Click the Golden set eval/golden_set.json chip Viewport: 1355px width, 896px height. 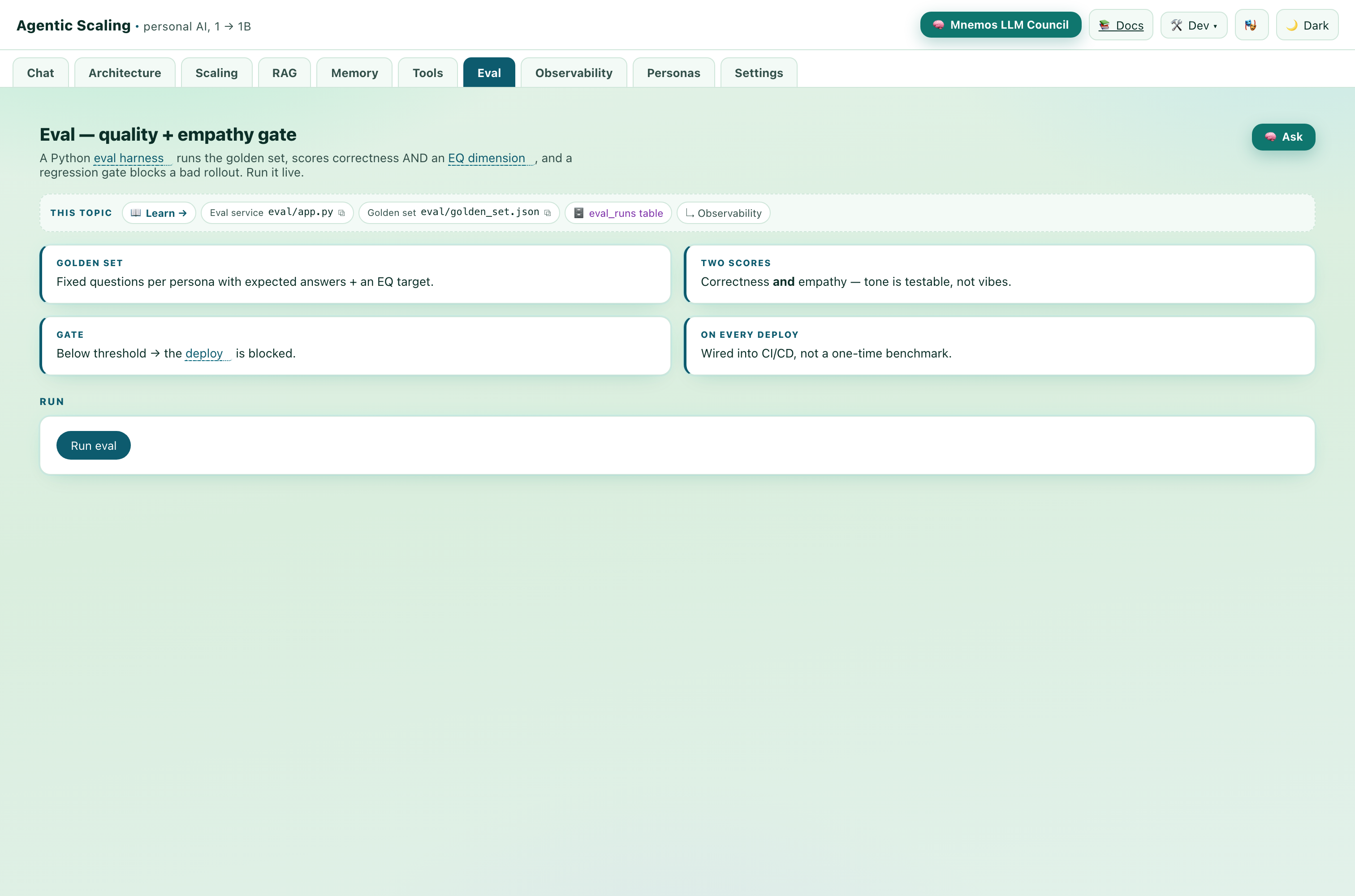(x=459, y=213)
